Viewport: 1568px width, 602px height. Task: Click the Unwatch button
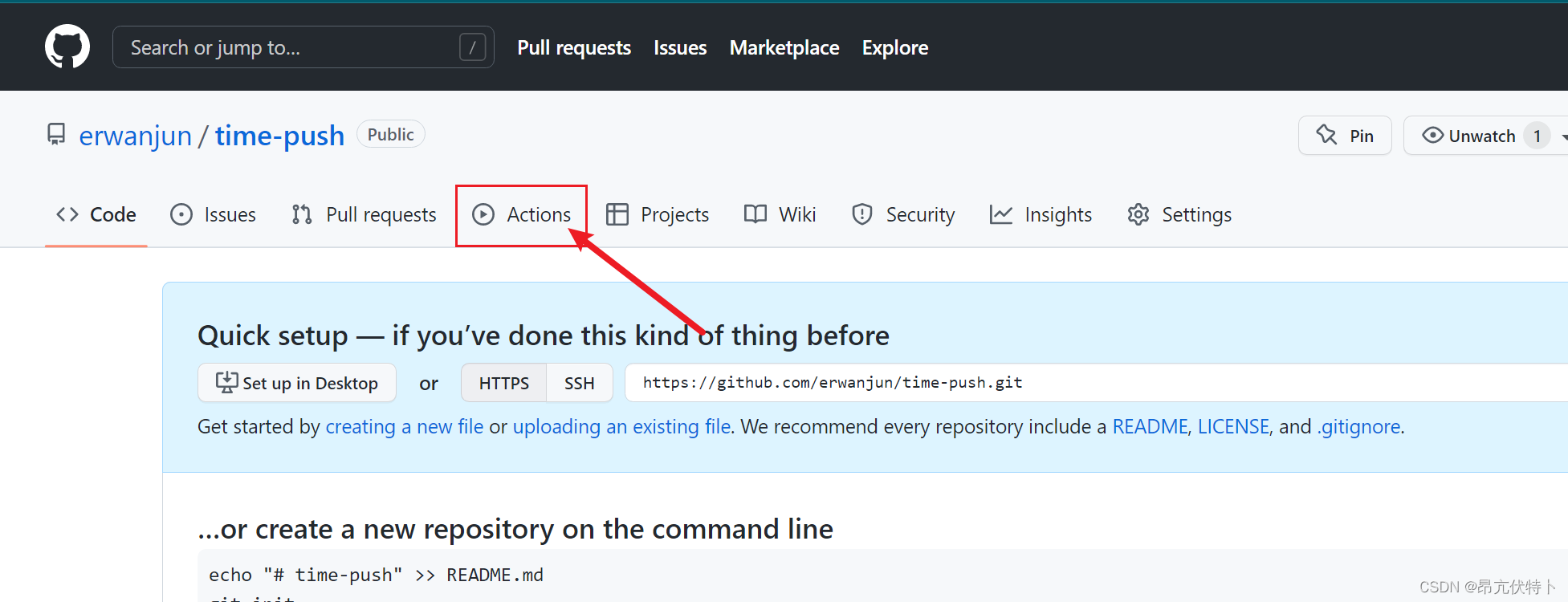pyautogui.click(x=1485, y=136)
